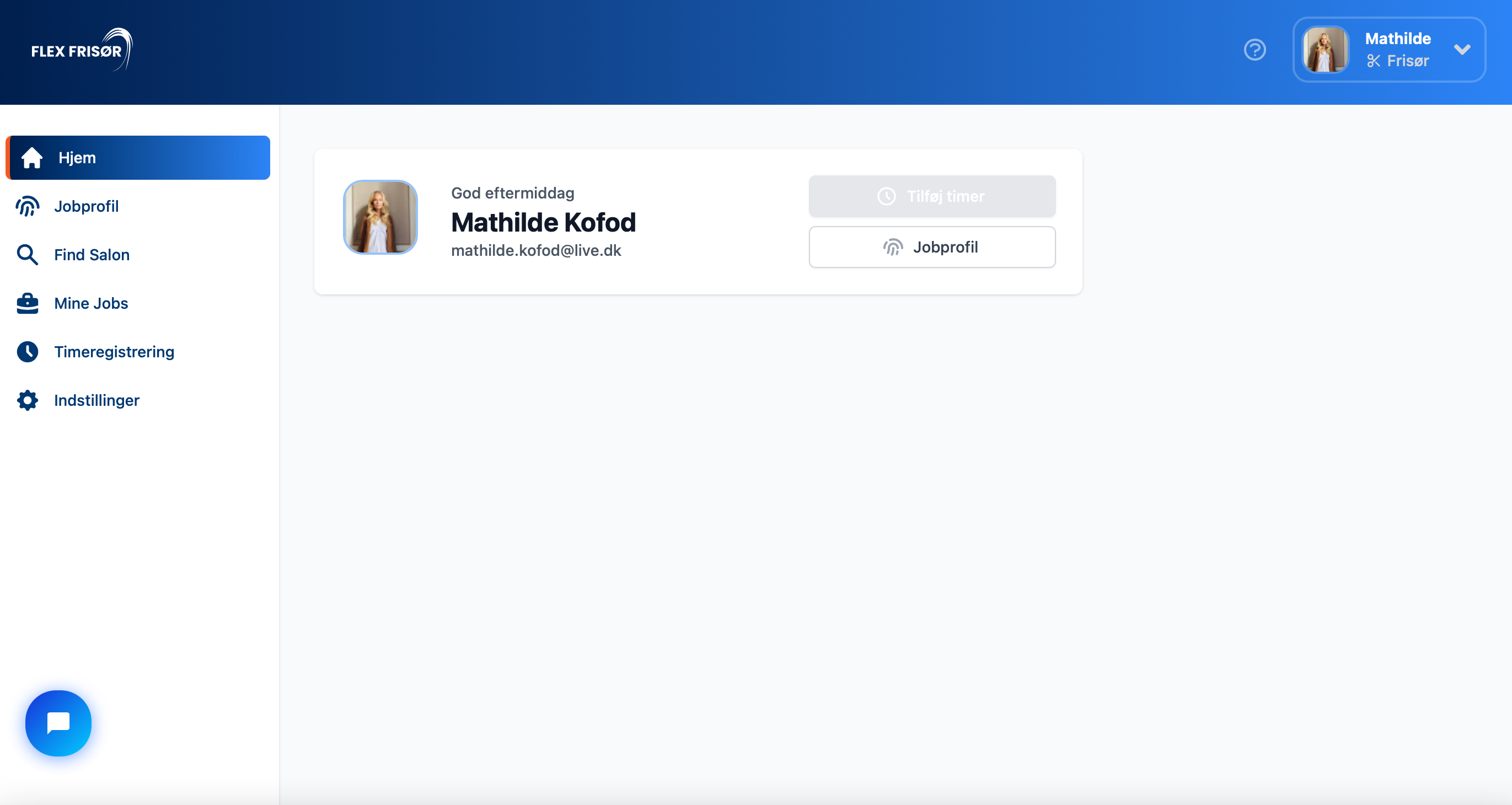Screen dimensions: 1512x805
Task: Click the Find Salon search icon
Action: [x=27, y=255]
